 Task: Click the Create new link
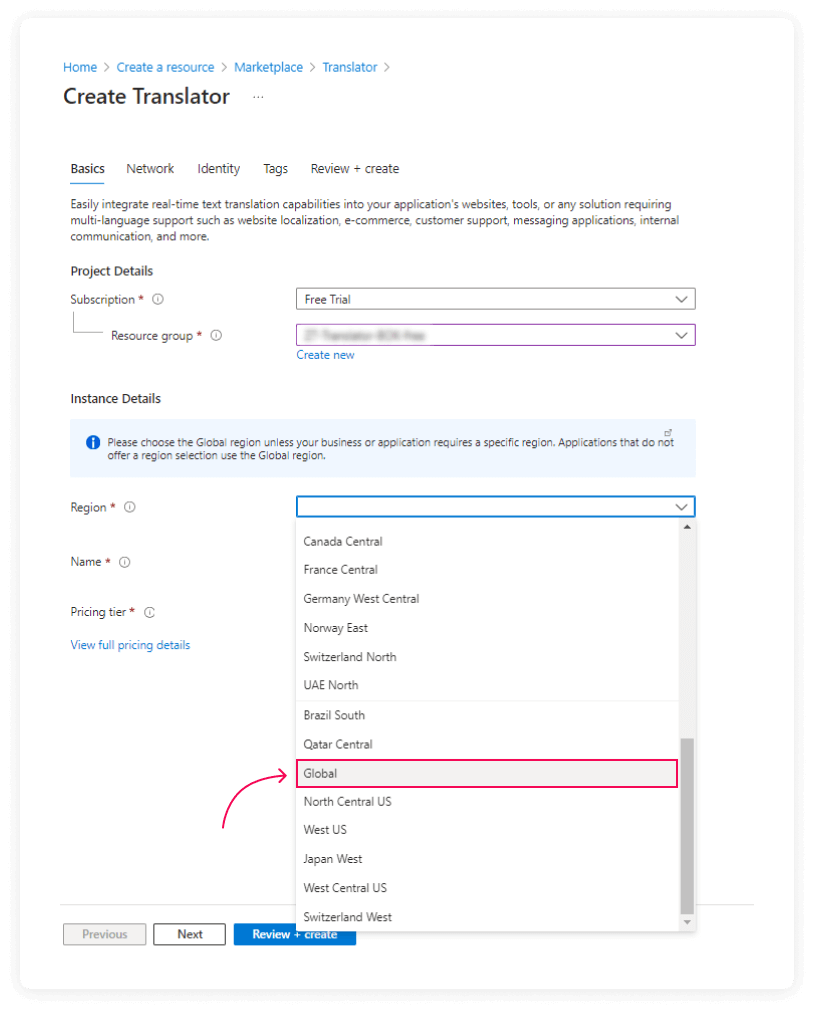click(x=325, y=355)
